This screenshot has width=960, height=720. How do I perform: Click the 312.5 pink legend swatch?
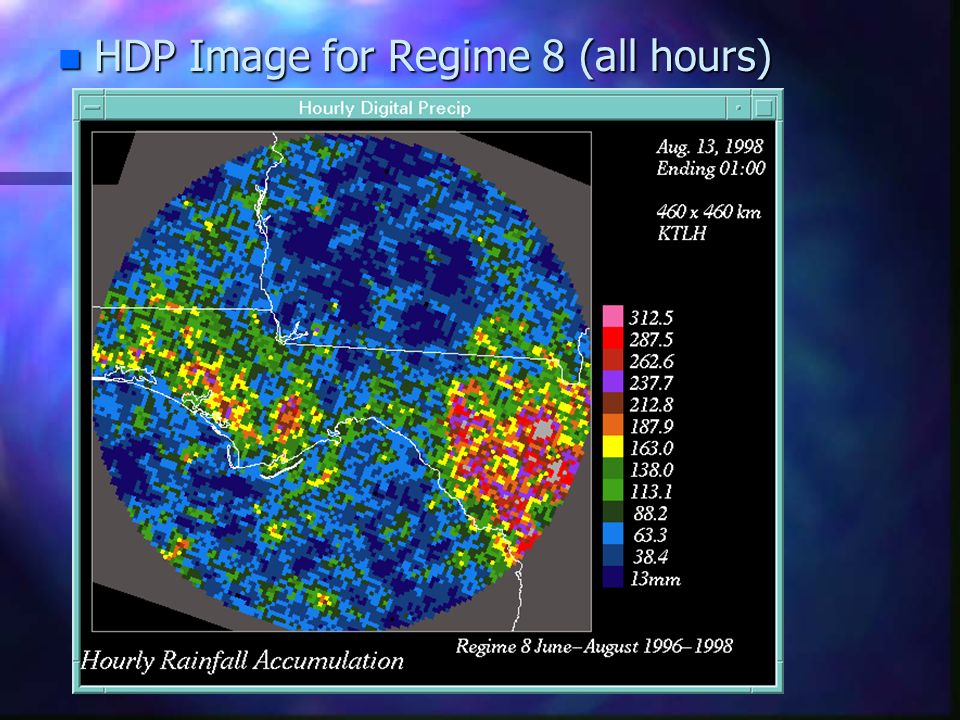click(613, 316)
